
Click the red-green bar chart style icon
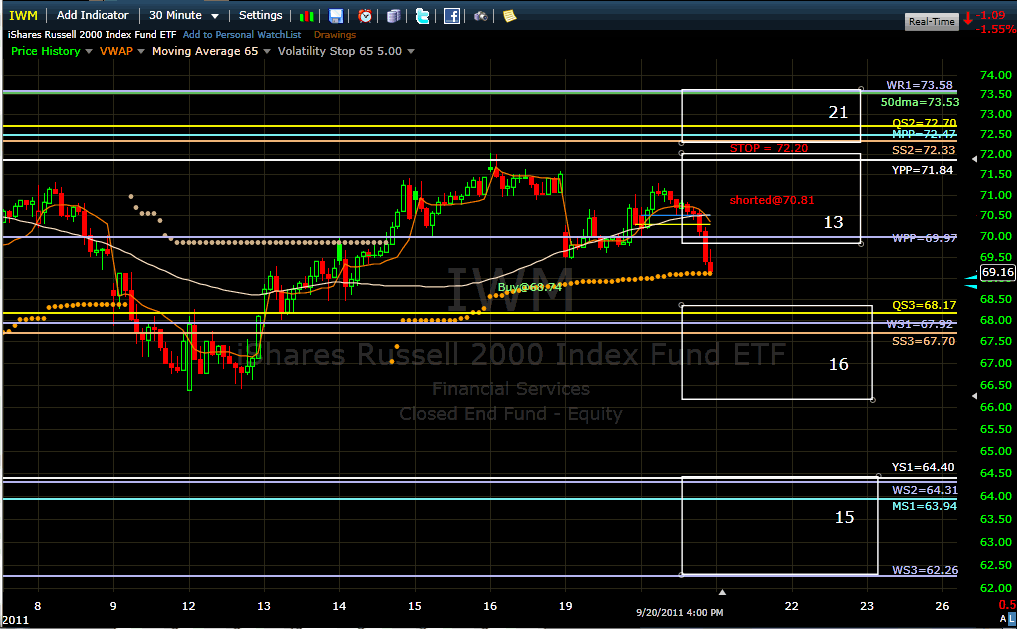click(307, 16)
